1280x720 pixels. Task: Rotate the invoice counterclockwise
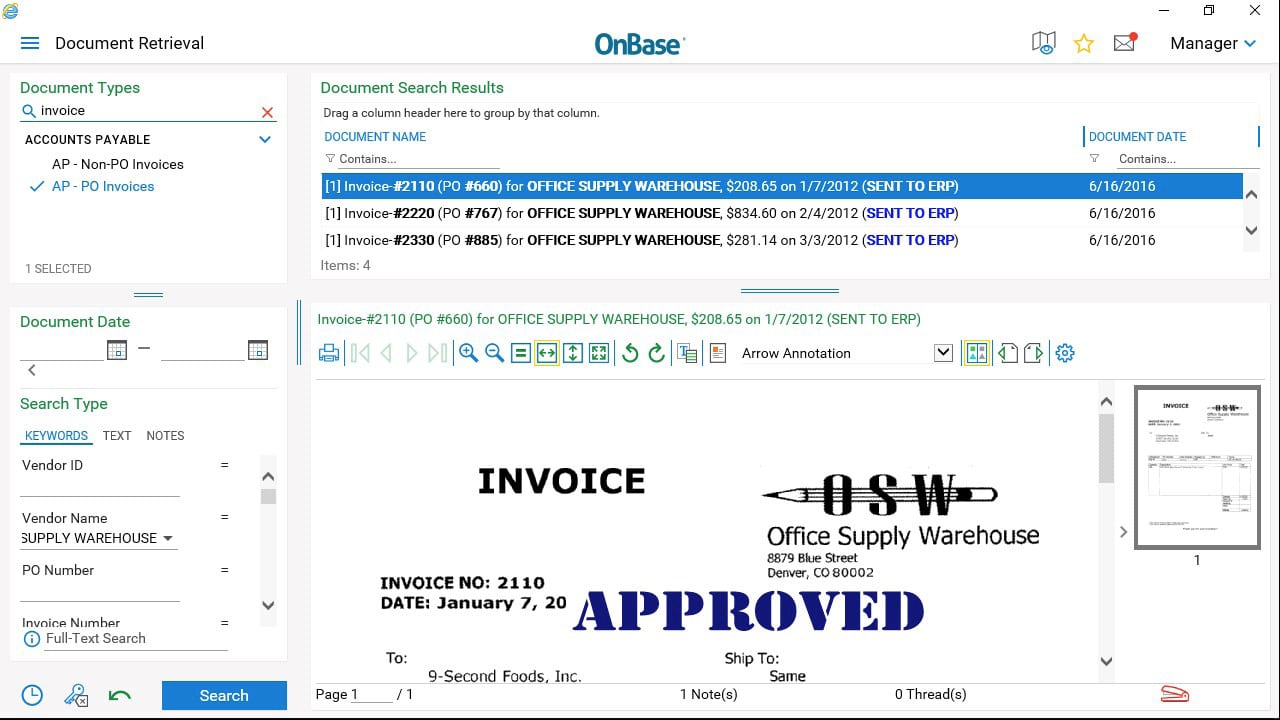630,352
